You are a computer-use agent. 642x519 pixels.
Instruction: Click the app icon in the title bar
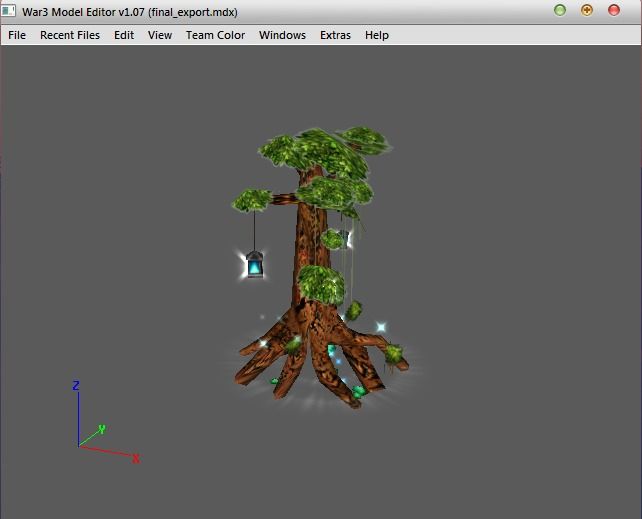point(9,11)
